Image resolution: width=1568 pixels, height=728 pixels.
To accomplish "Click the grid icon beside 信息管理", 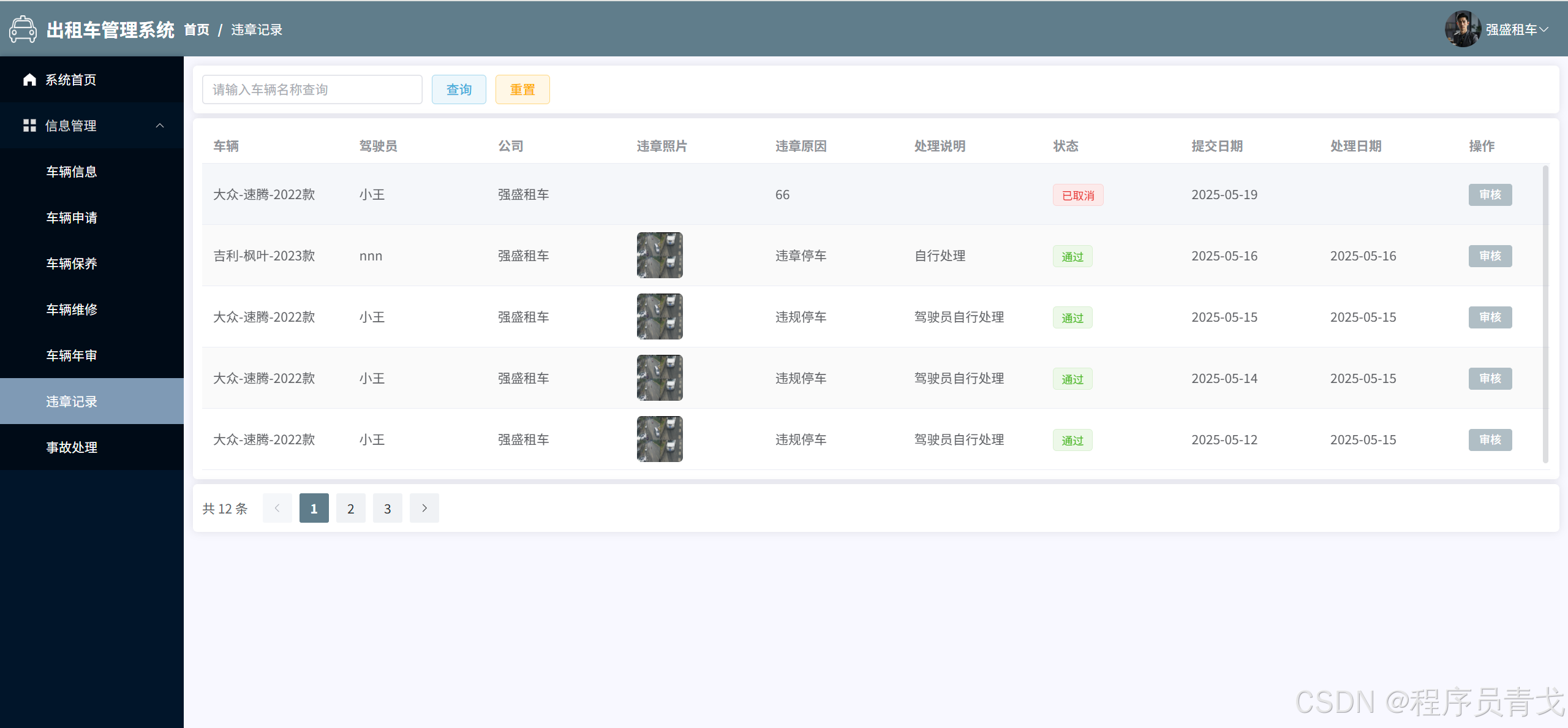I will click(x=29, y=126).
